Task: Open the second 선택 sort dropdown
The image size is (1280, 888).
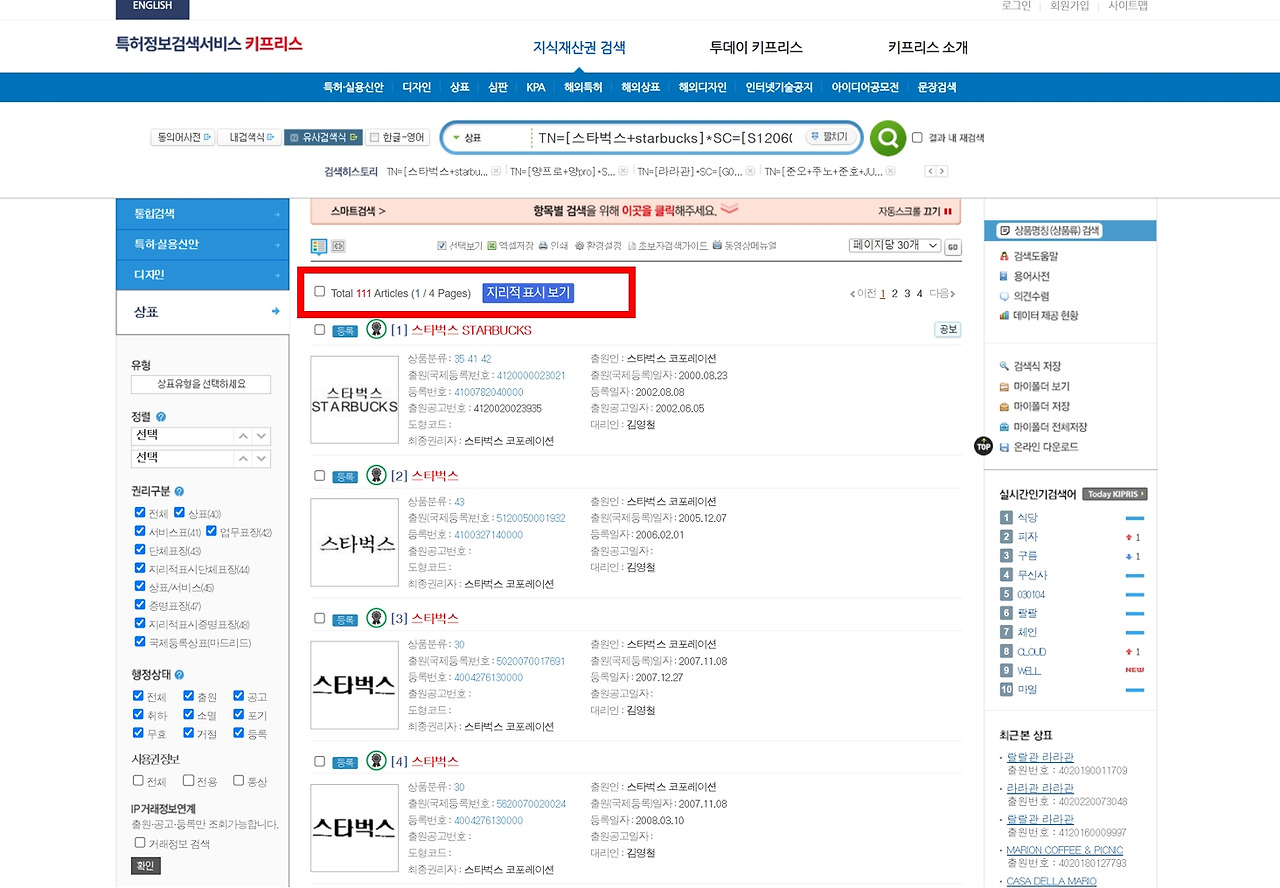Action: click(201, 458)
